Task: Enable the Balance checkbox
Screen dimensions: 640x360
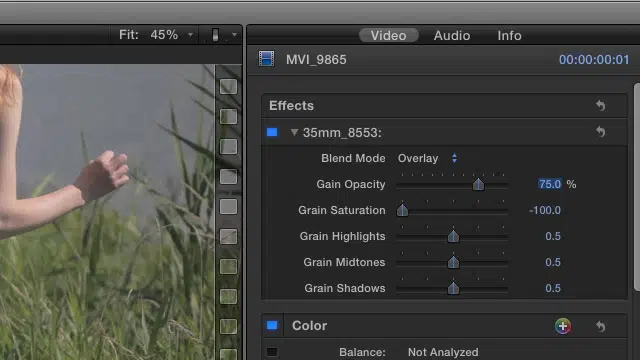Action: (272, 352)
